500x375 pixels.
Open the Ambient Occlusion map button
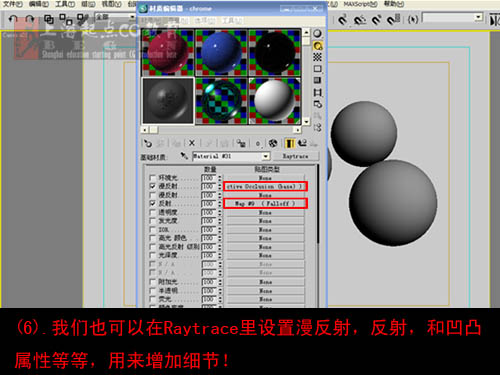pos(265,186)
